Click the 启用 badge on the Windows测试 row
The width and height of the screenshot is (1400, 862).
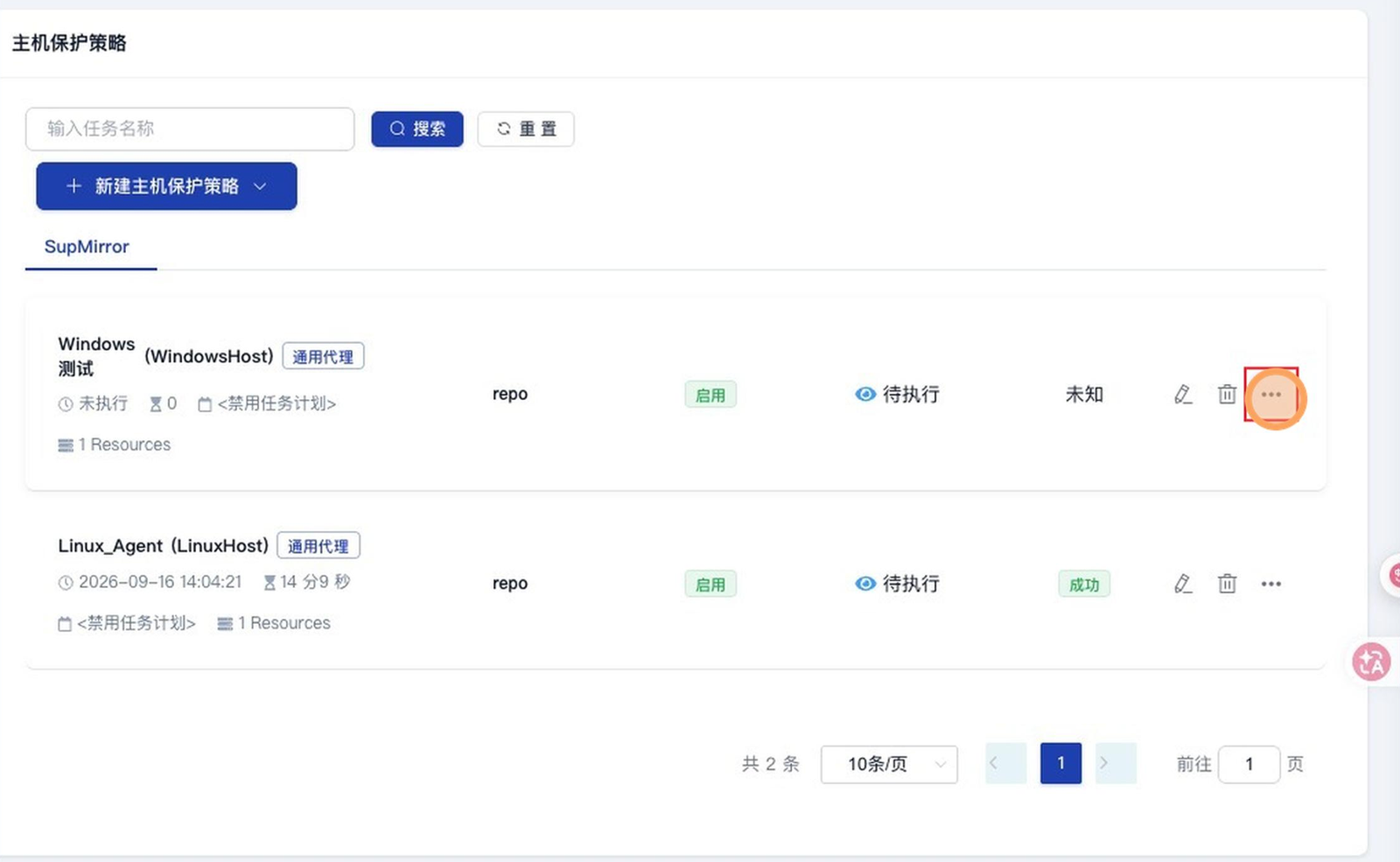(x=710, y=396)
